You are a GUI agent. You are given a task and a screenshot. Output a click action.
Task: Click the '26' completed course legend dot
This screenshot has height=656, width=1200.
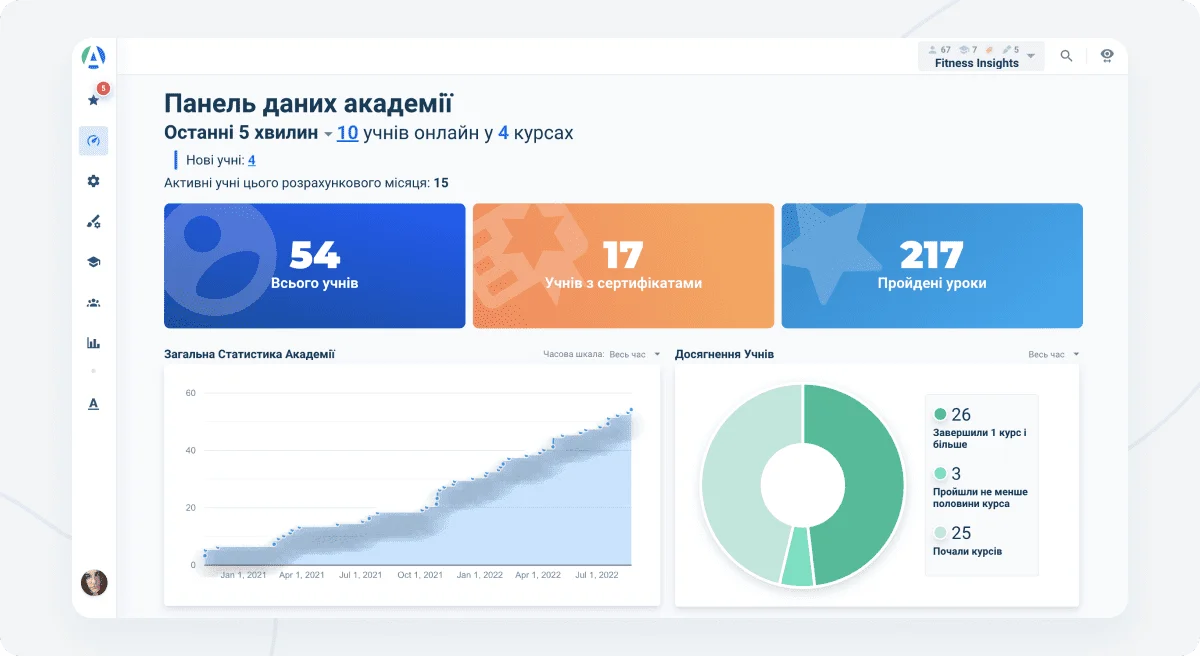(x=940, y=414)
